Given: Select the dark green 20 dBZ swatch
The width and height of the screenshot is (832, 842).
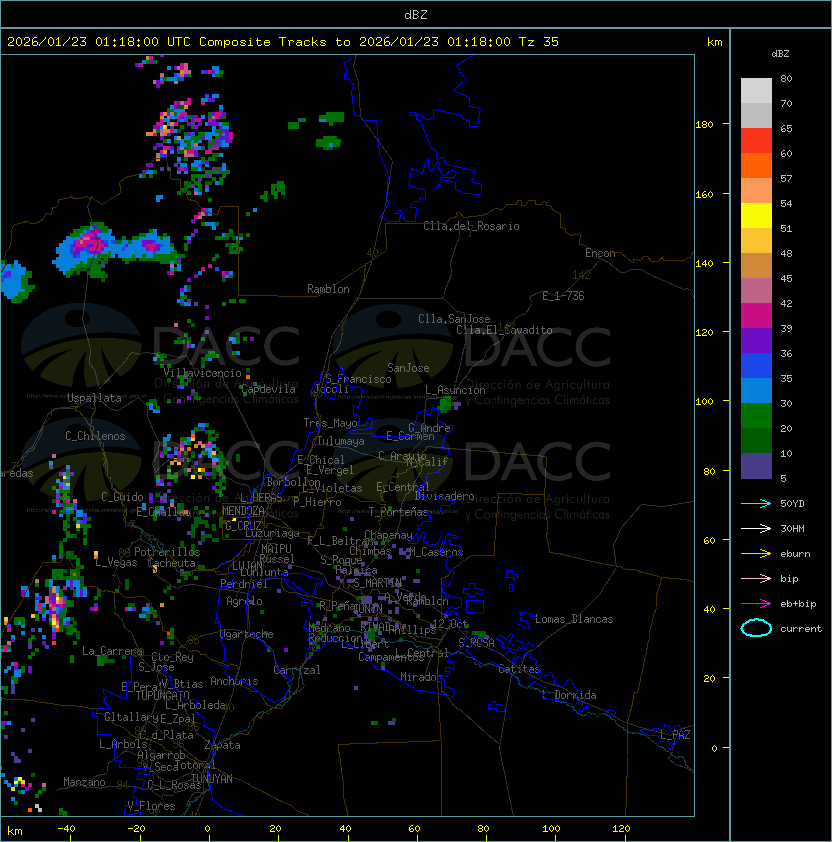Looking at the screenshot, I should (756, 440).
